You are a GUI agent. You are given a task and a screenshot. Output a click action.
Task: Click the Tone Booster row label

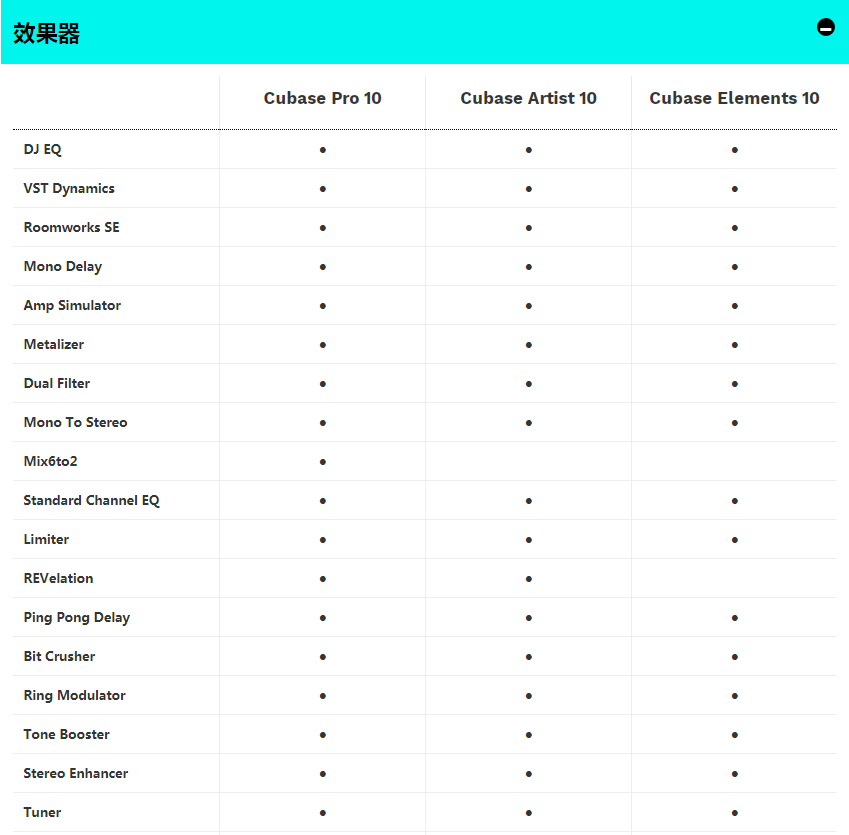point(67,734)
